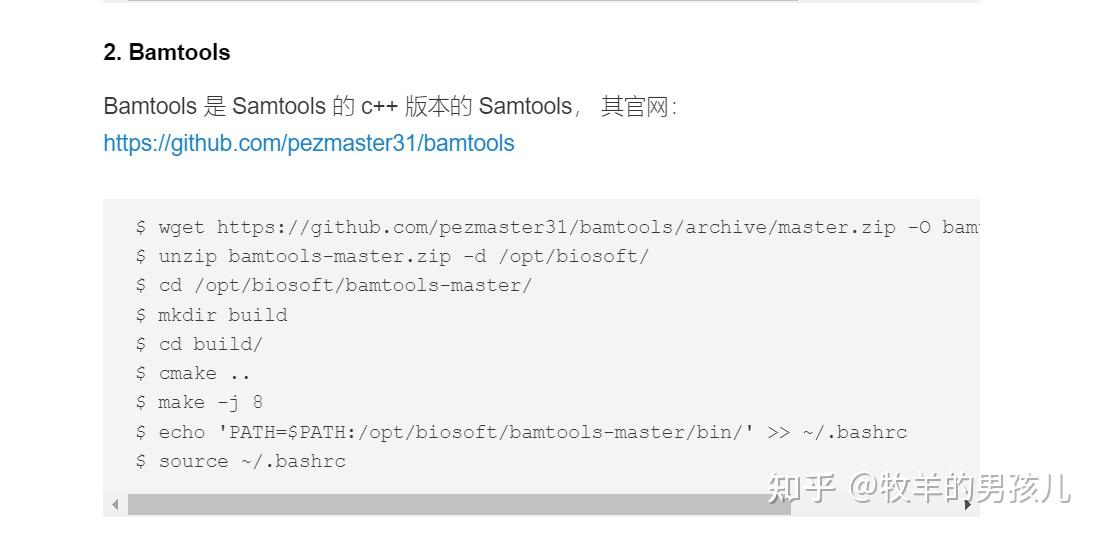Image resolution: width=1099 pixels, height=534 pixels.
Task: Click the @牧羊的男孩儿 author watermark
Action: [959, 488]
